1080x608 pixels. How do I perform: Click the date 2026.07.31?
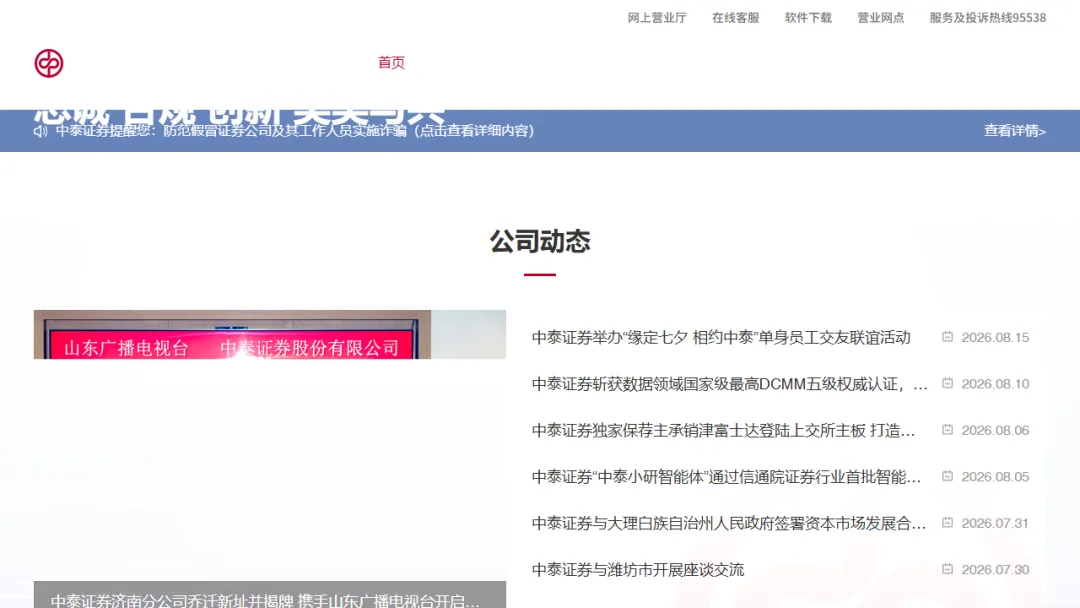click(x=995, y=523)
